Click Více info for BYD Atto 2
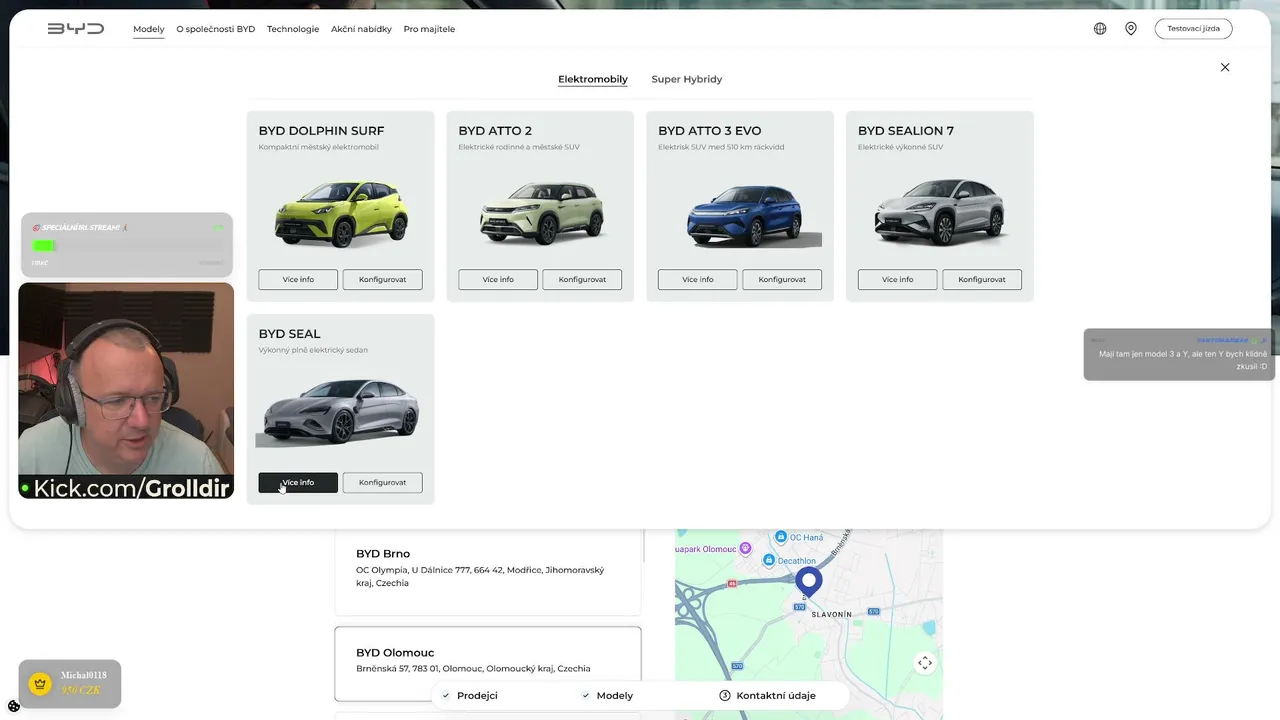 (498, 280)
